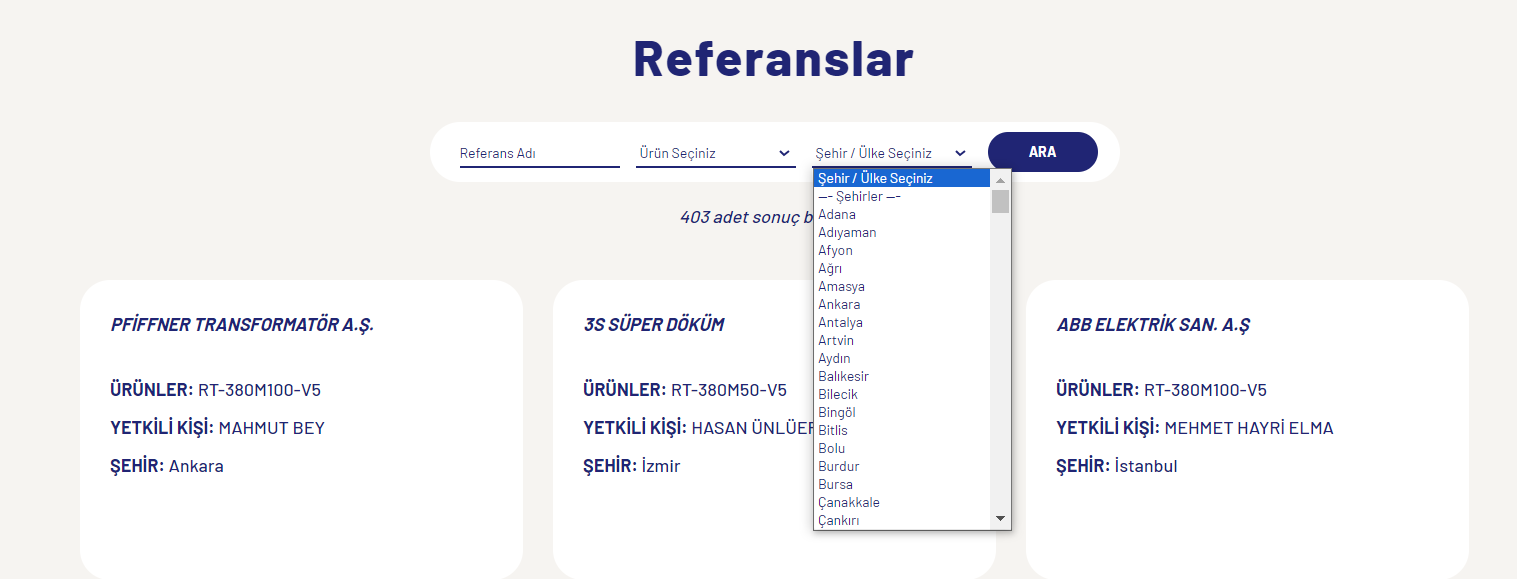Select Adana from the city list

[902, 214]
